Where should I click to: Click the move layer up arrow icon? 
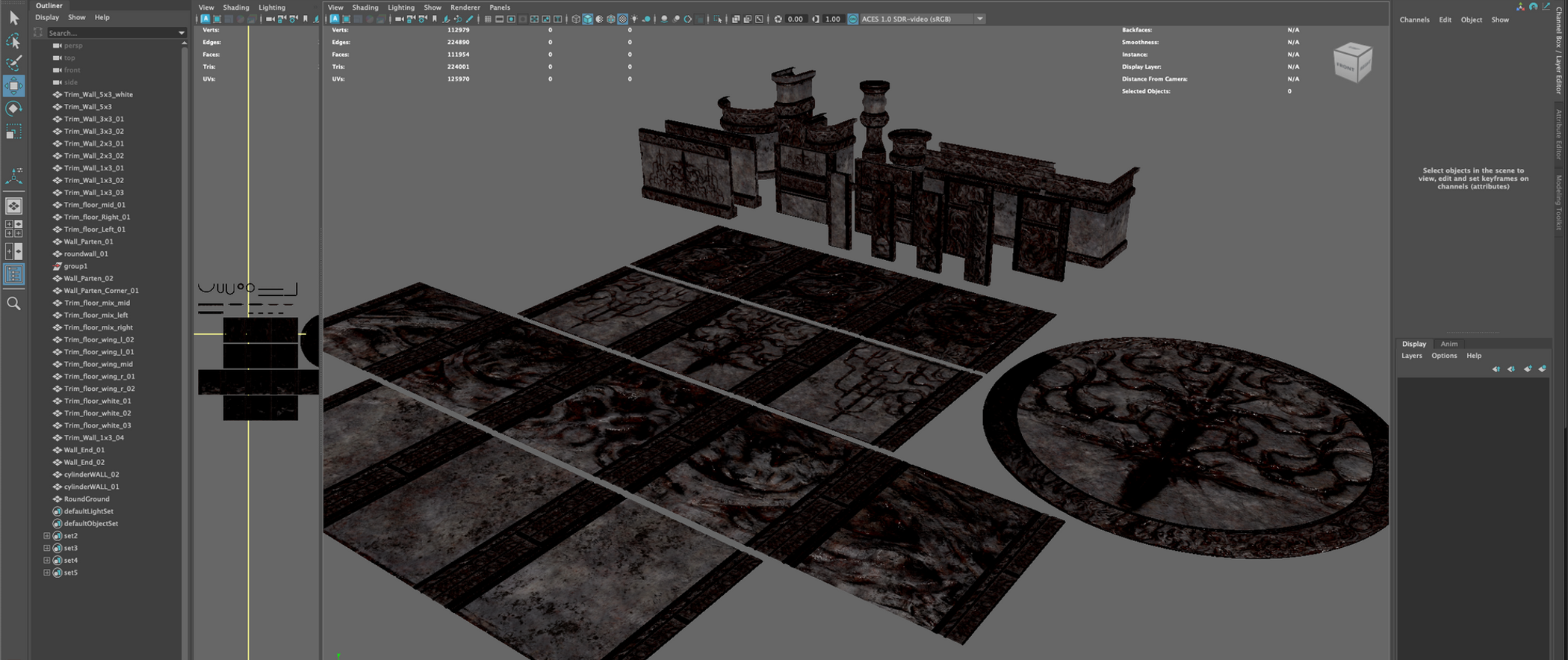1496,368
